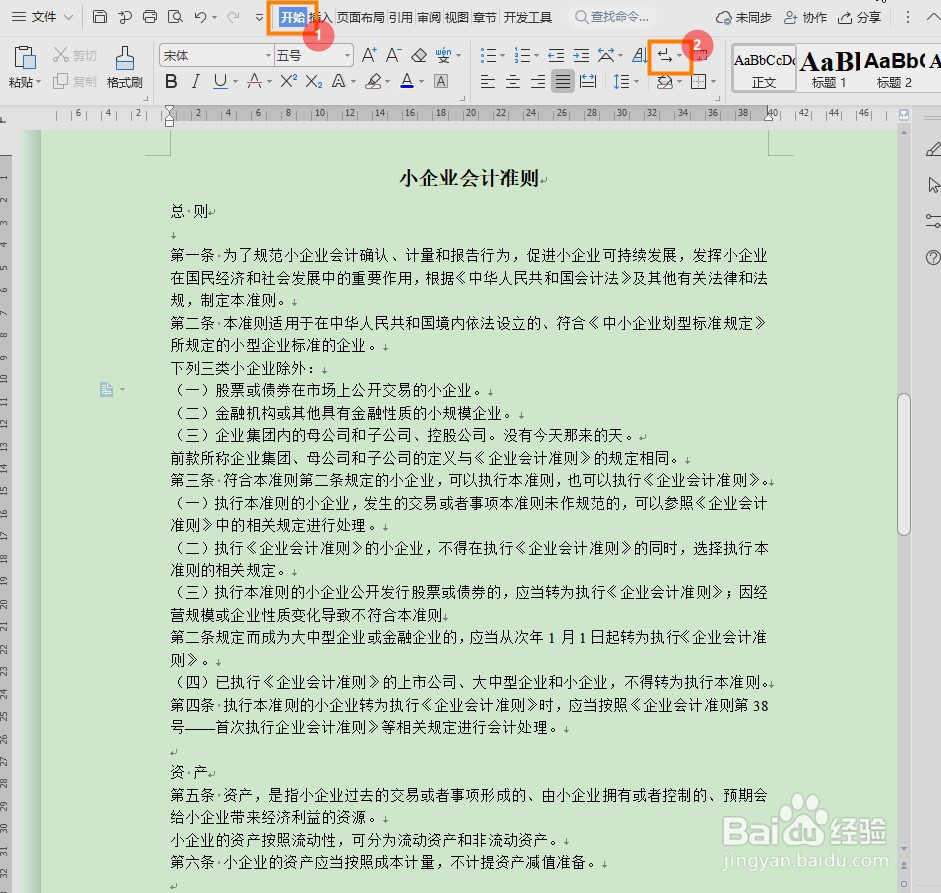Click the font color A icon
The width and height of the screenshot is (941, 893).
tap(407, 81)
